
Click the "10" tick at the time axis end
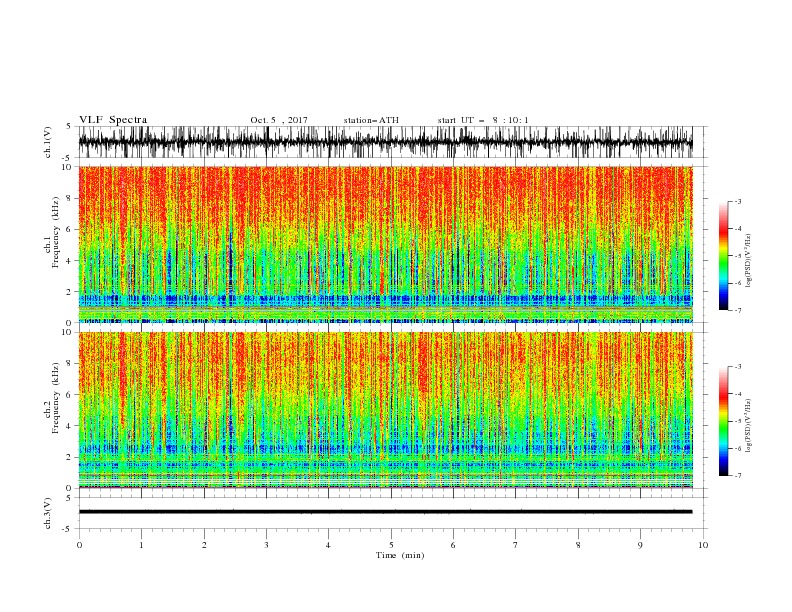point(703,545)
